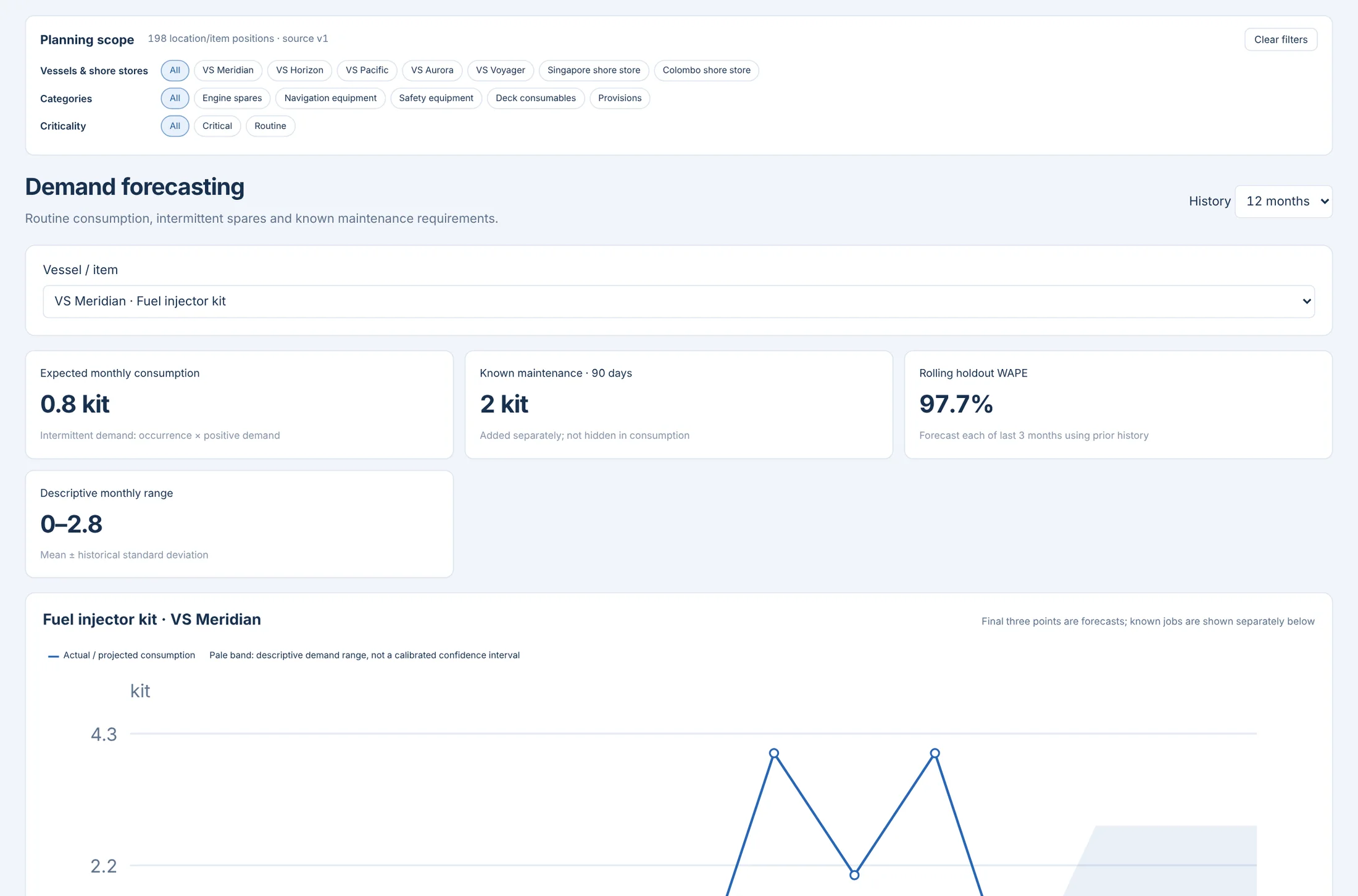This screenshot has width=1358, height=896.
Task: Click the 4.3 y-axis label
Action: [x=104, y=734]
